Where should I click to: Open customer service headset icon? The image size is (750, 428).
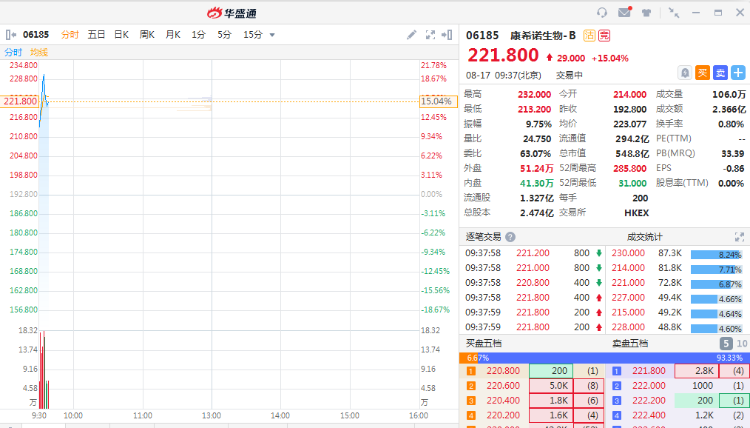pos(602,12)
